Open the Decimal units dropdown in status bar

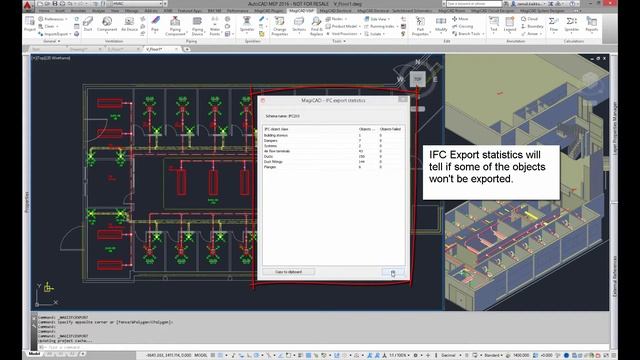coord(450,356)
